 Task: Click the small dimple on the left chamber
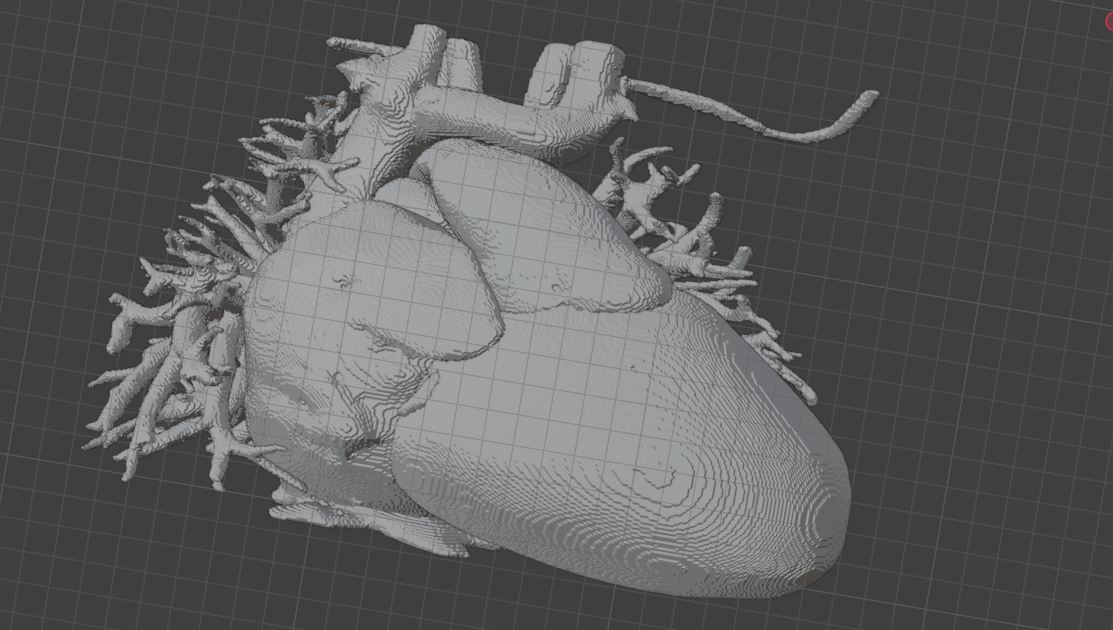[x=345, y=283]
